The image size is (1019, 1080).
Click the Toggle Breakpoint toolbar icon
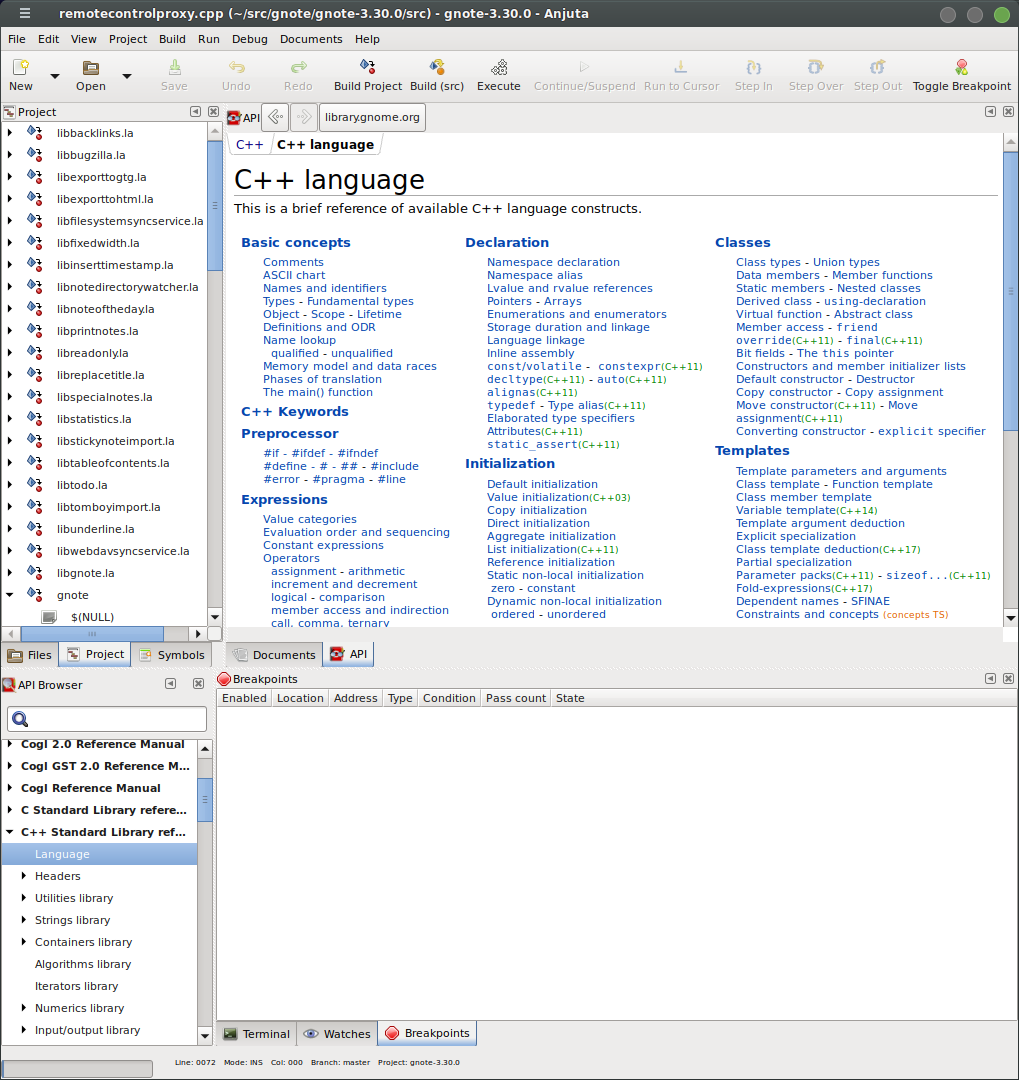[962, 67]
